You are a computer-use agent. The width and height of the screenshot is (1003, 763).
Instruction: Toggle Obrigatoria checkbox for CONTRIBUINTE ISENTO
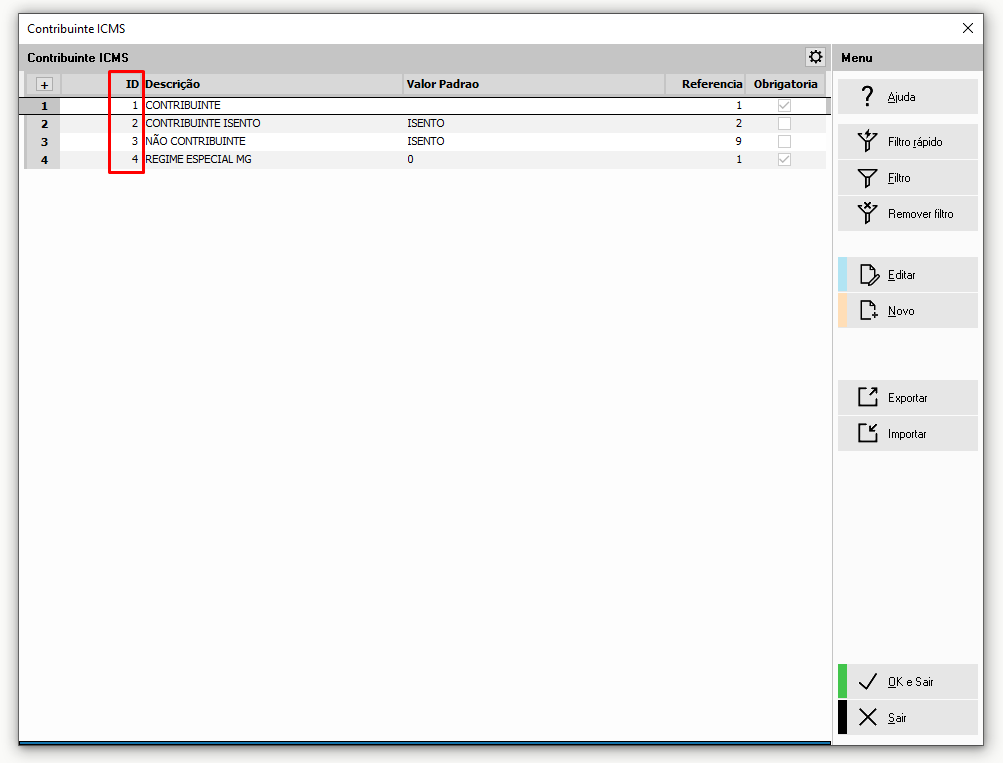(x=784, y=123)
